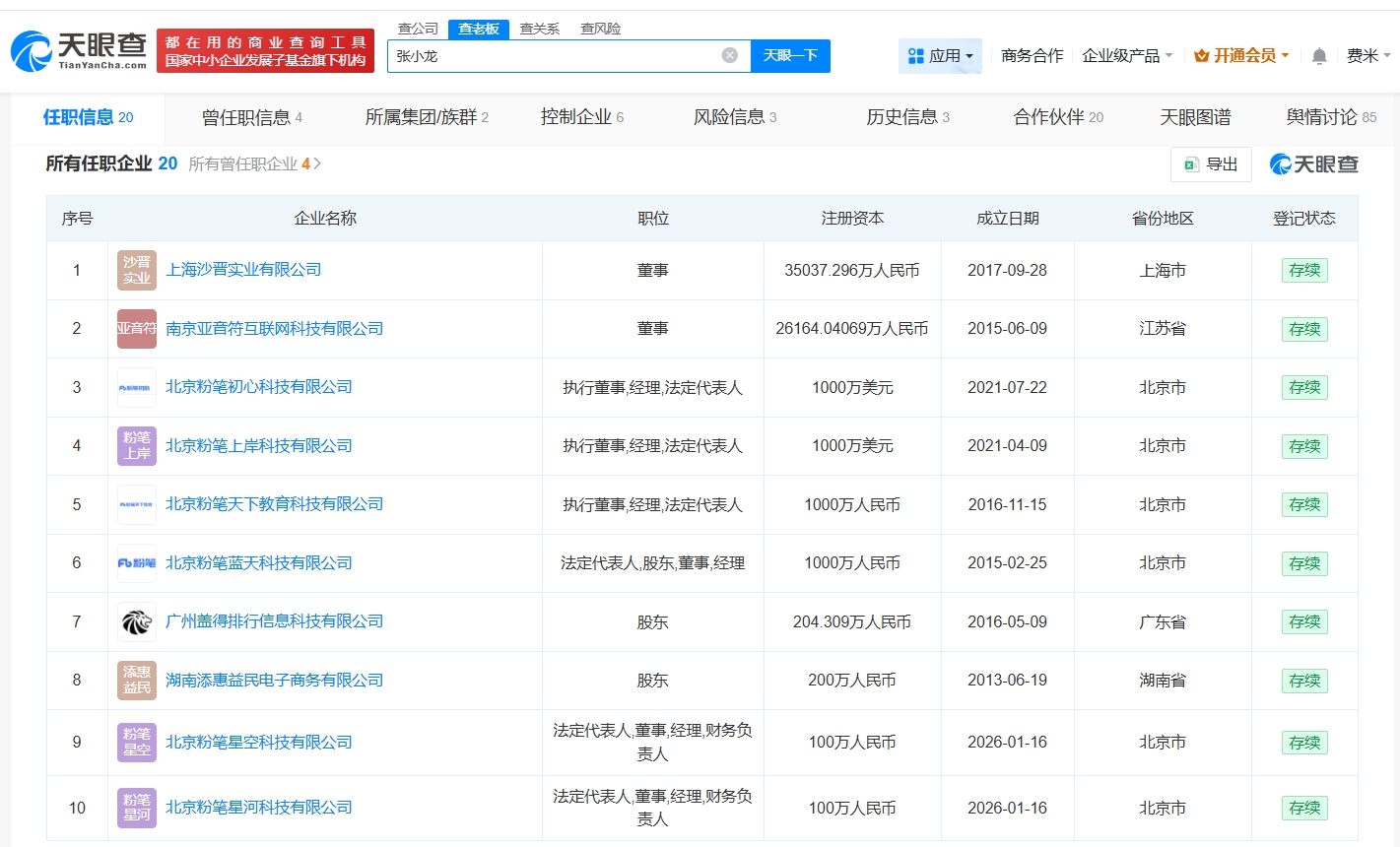
Task: Expand the 企业级产品 menu
Action: tap(1127, 56)
